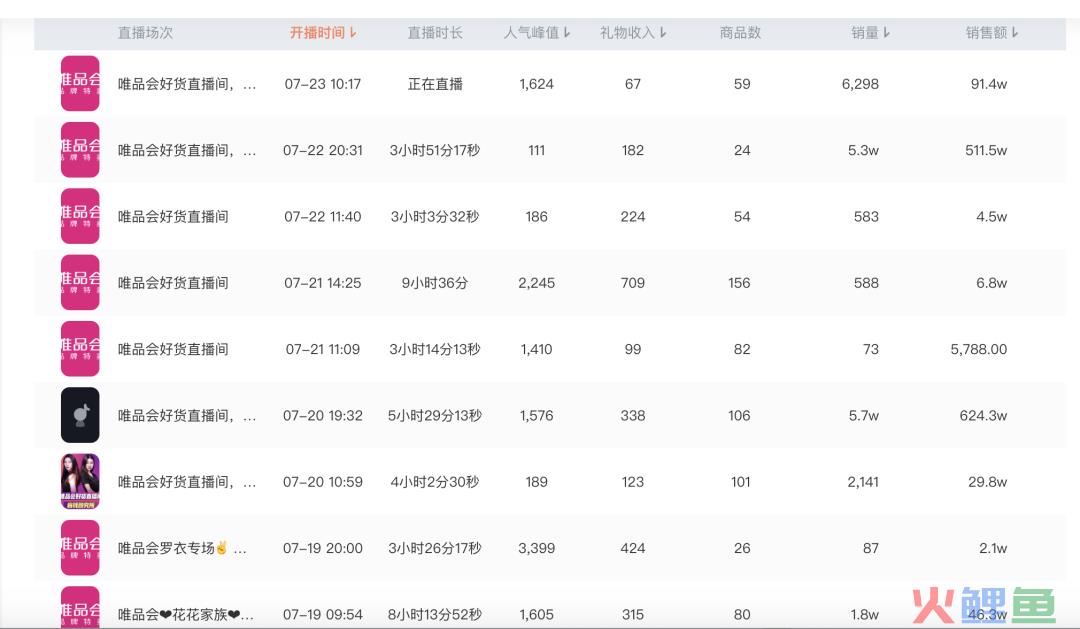This screenshot has width=1080, height=629.
Task: Select duration 3小时51分17秒
Action: (x=435, y=150)
